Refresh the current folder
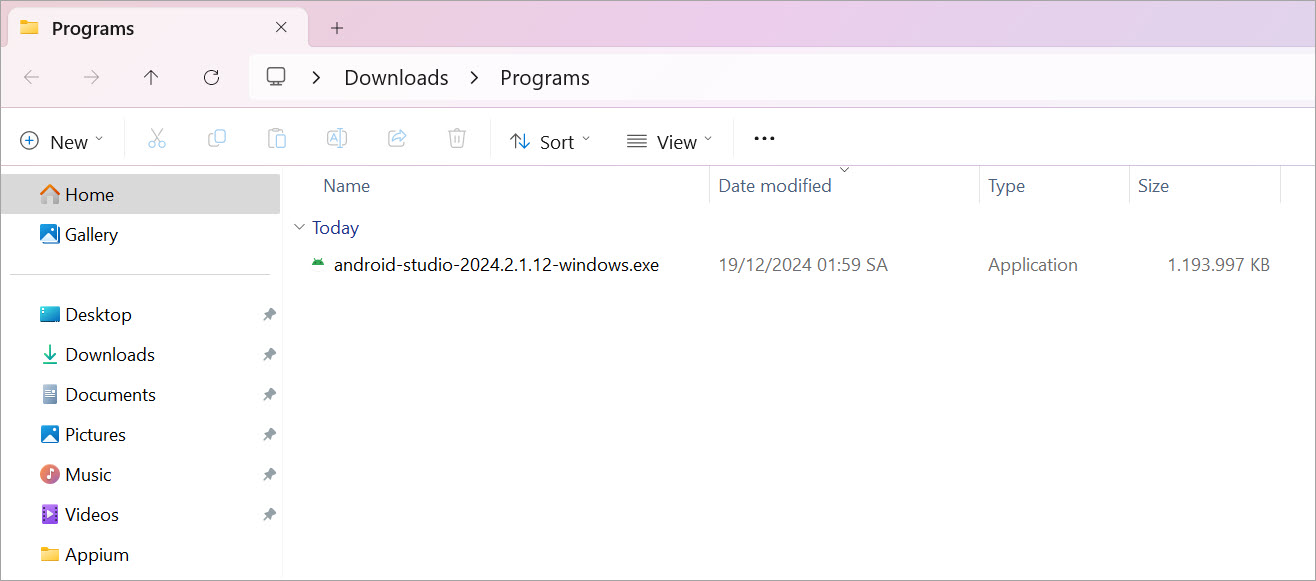This screenshot has width=1316, height=581. coord(211,77)
